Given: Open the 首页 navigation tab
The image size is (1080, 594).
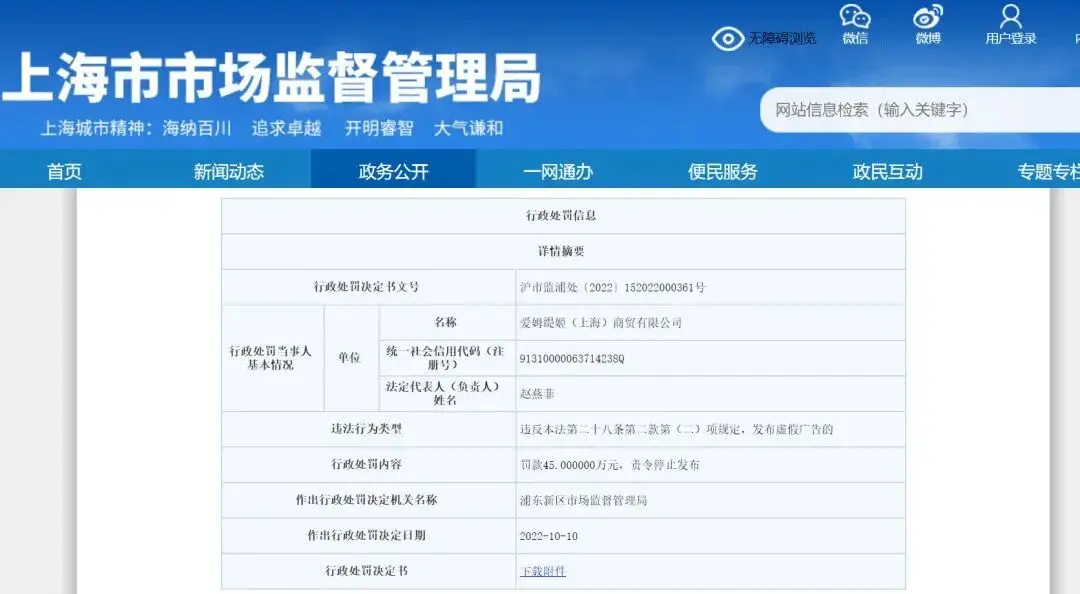Looking at the screenshot, I should 64,170.
